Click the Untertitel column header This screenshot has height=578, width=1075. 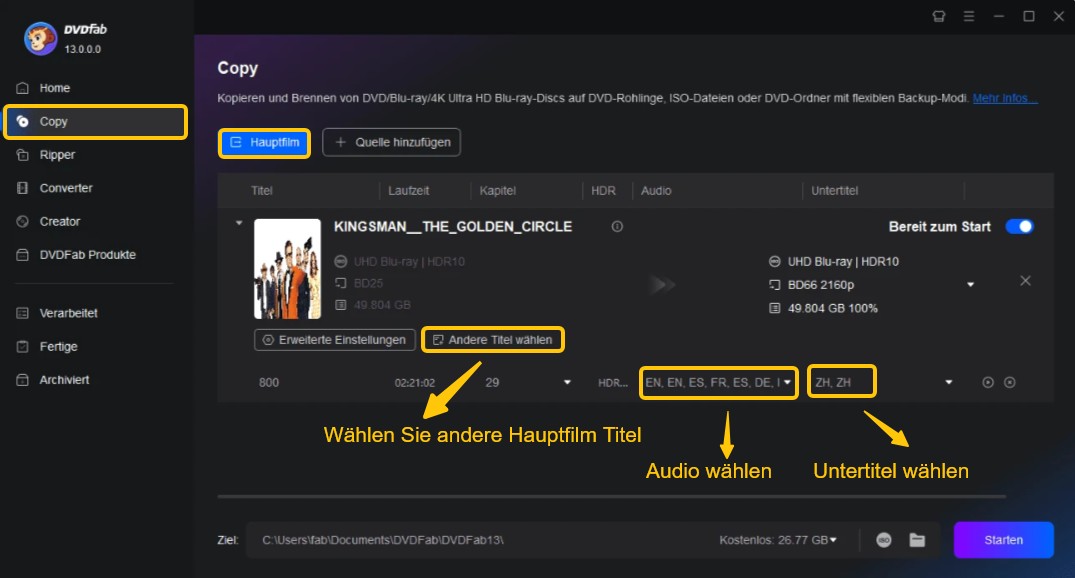[834, 191]
